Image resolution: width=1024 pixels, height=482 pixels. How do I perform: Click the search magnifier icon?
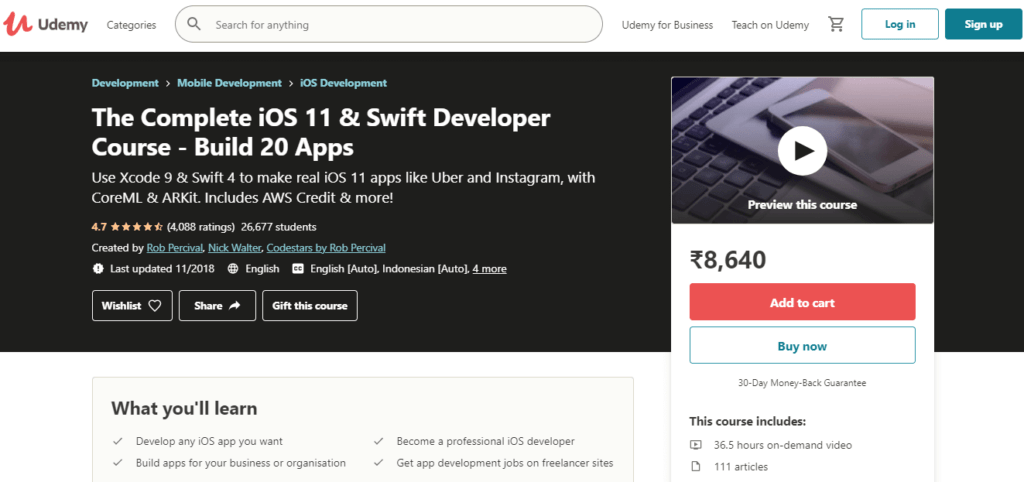point(194,24)
